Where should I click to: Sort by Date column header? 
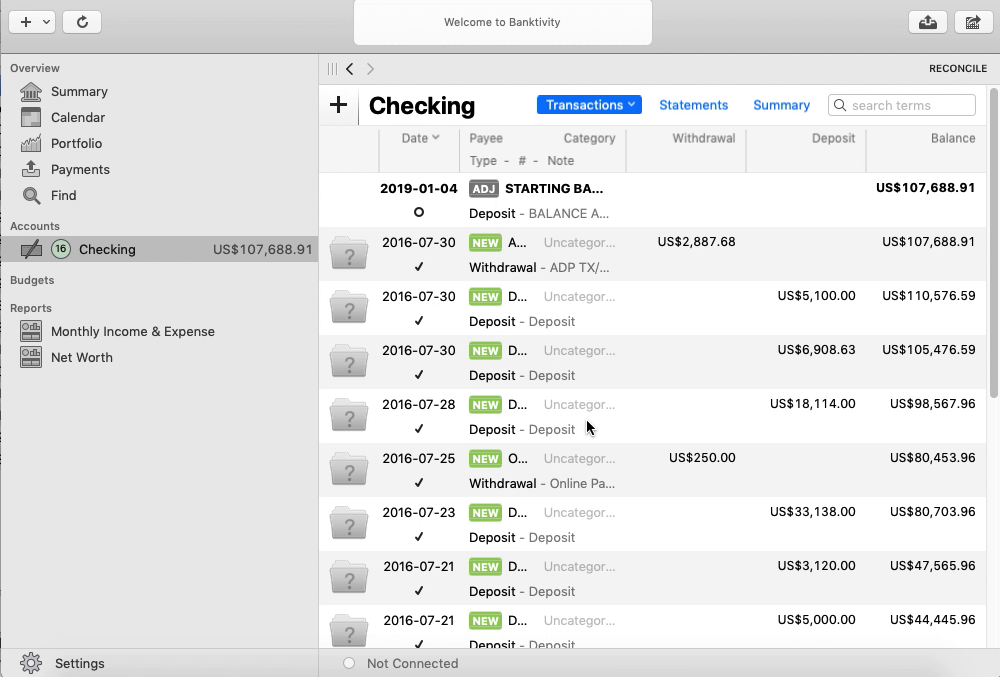420,138
